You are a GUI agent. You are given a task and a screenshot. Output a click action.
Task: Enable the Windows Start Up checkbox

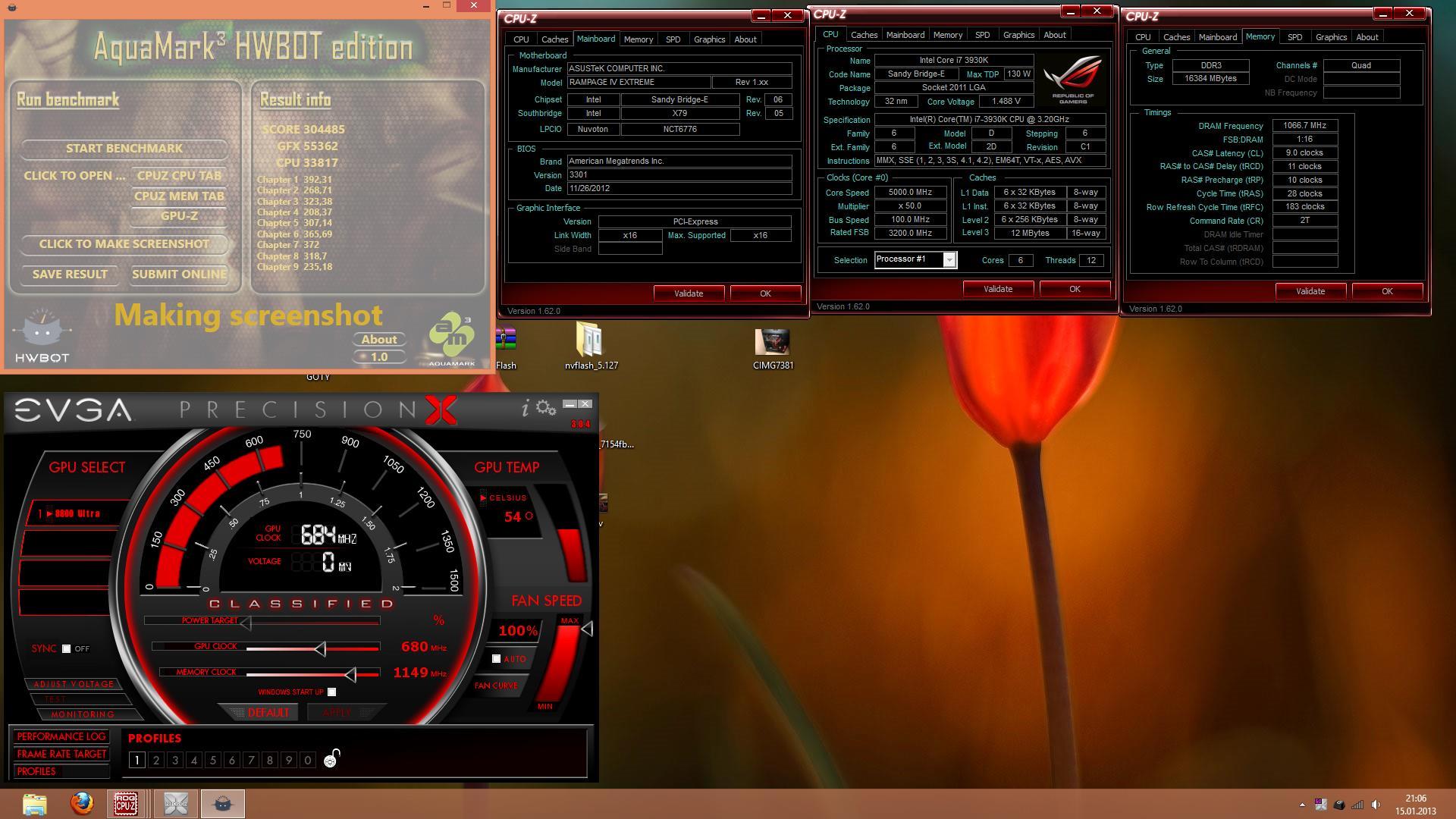click(x=331, y=692)
